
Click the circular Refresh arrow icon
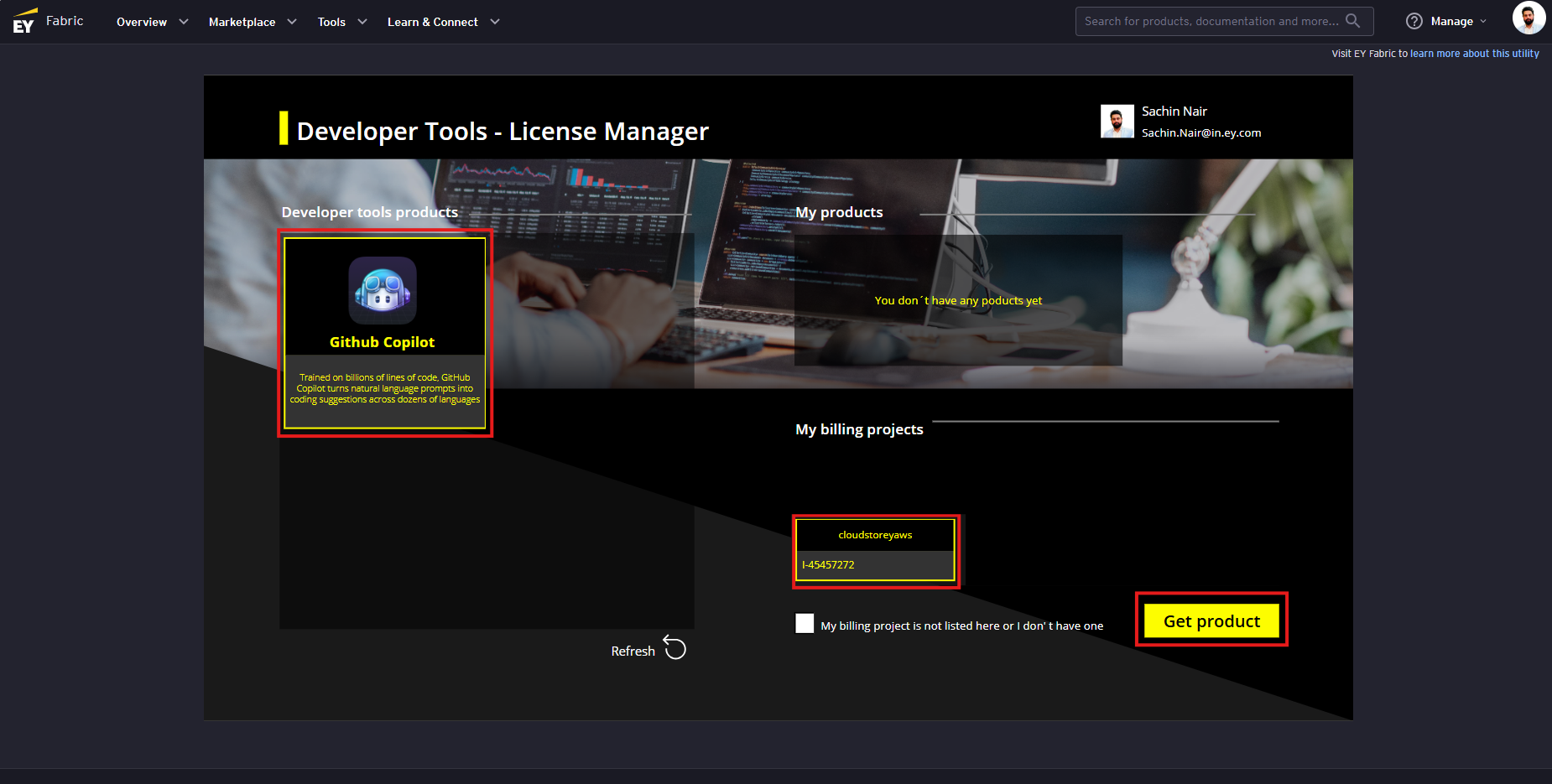pyautogui.click(x=674, y=648)
